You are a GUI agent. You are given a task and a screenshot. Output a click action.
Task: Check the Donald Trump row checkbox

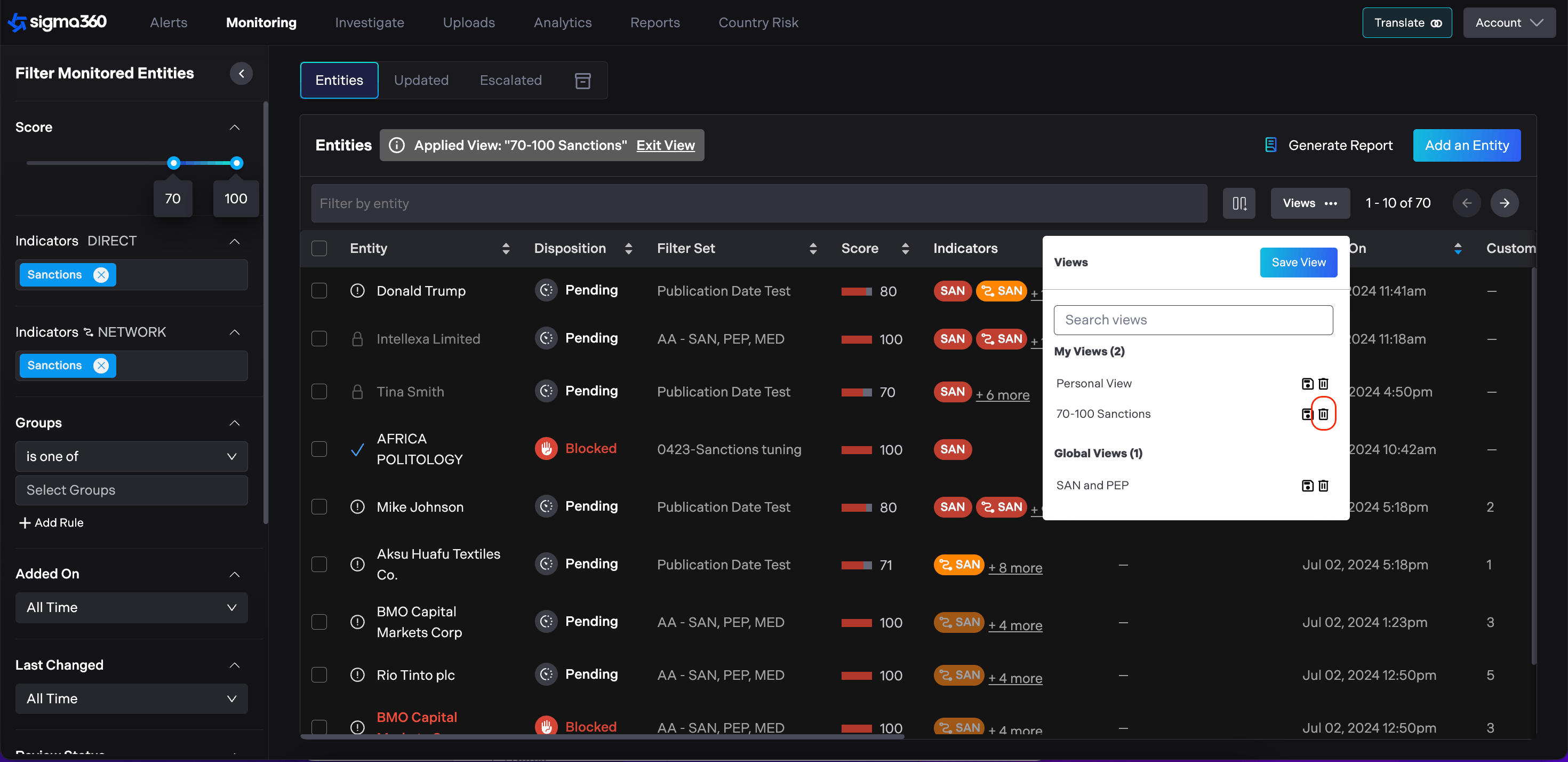point(319,290)
